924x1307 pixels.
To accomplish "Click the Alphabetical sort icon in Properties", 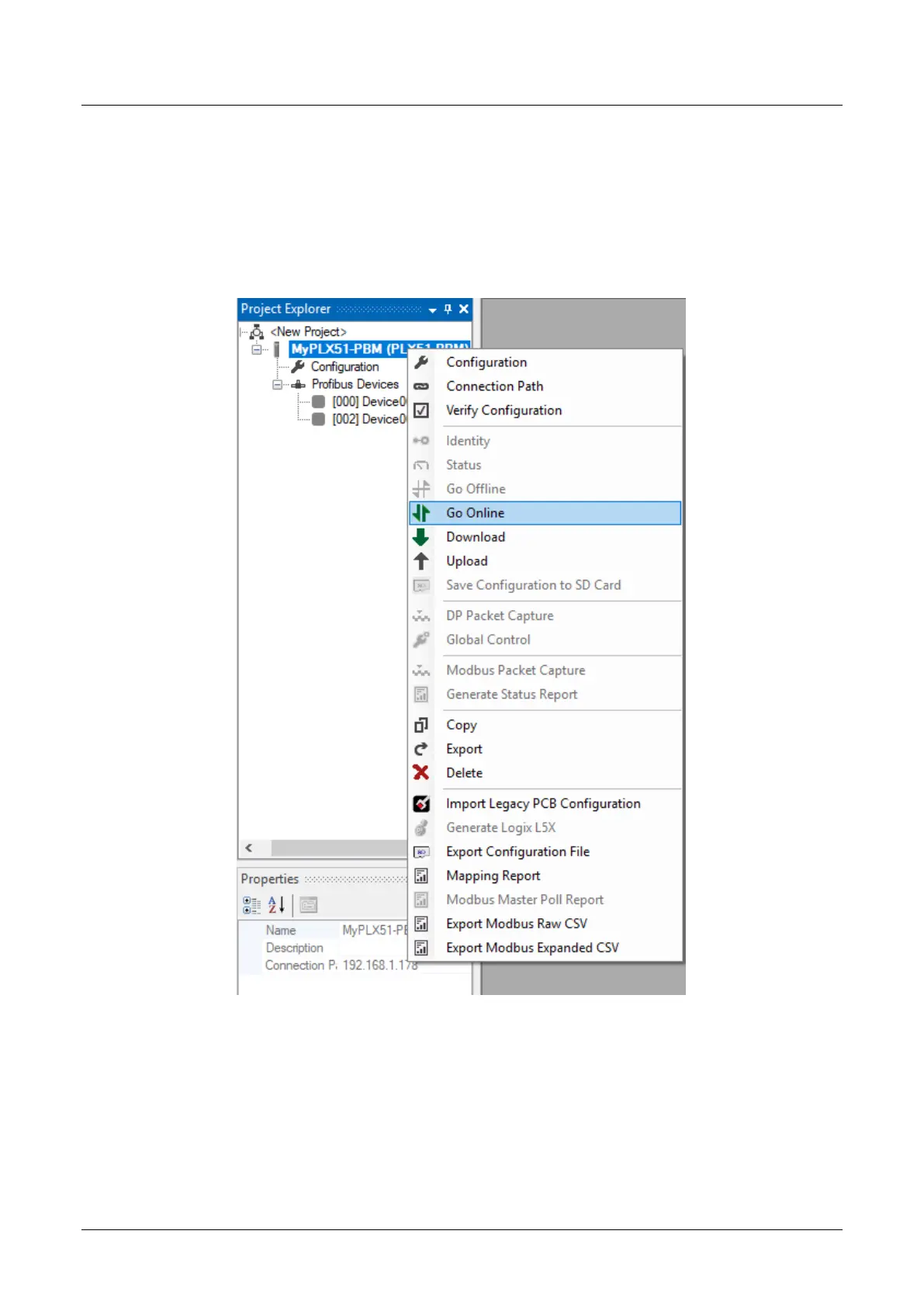I will click(276, 905).
